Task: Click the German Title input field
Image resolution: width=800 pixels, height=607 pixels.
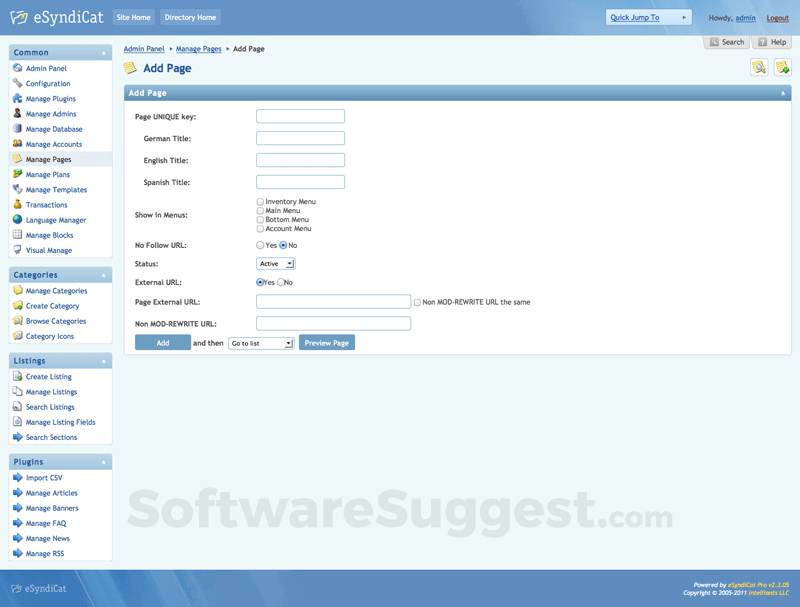Action: pyautogui.click(x=301, y=138)
